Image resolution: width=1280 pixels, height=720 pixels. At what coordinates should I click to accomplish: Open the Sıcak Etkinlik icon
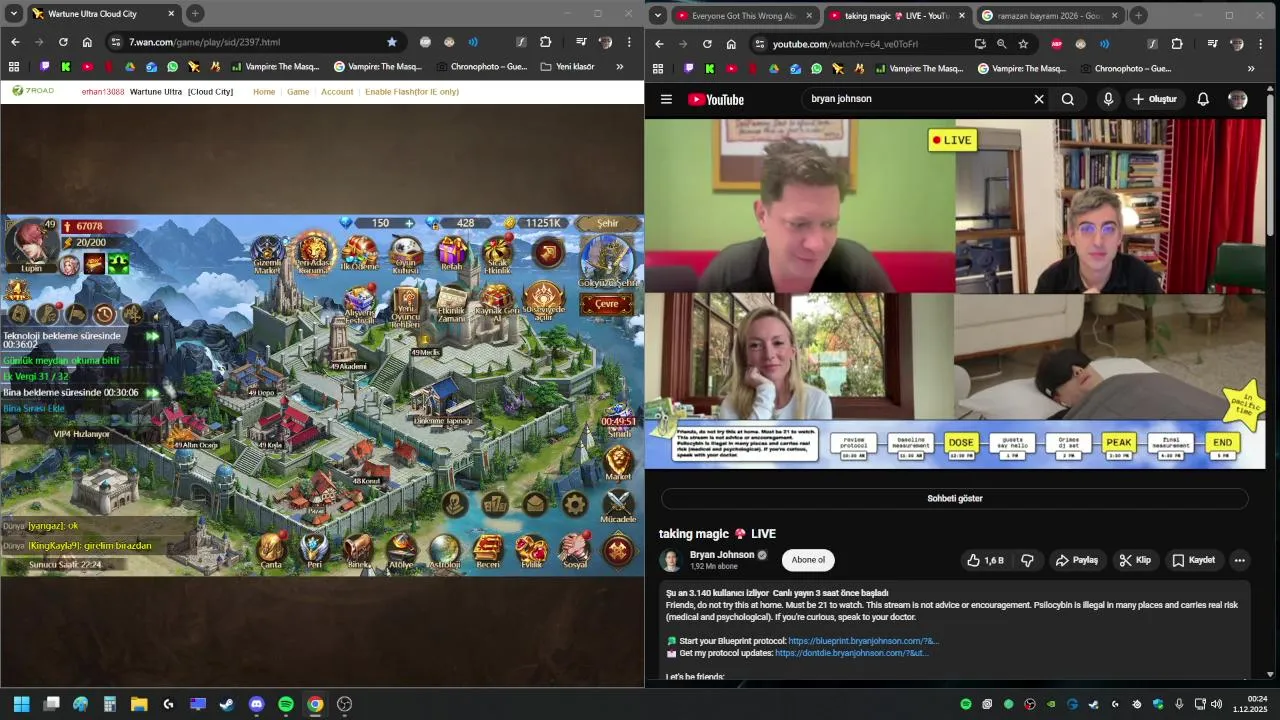(498, 254)
